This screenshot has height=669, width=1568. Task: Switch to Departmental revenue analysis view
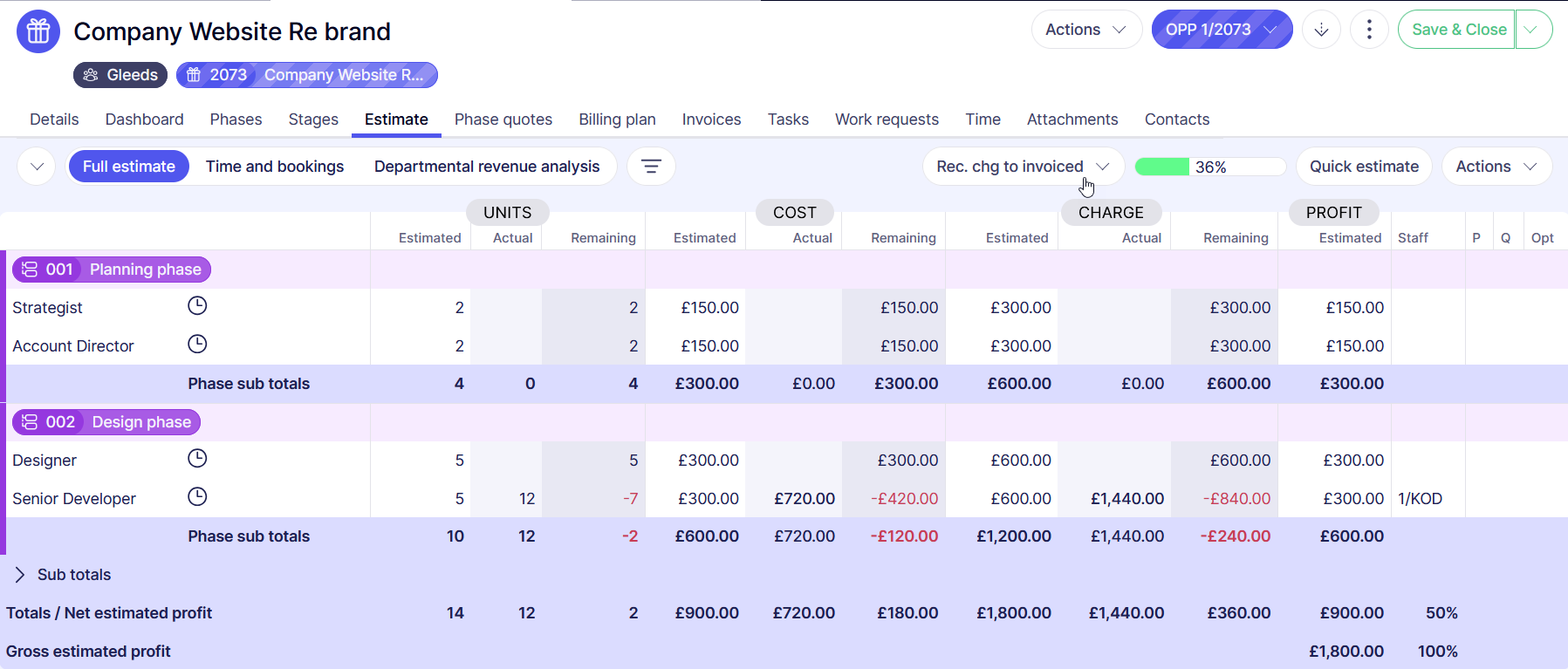(x=487, y=167)
